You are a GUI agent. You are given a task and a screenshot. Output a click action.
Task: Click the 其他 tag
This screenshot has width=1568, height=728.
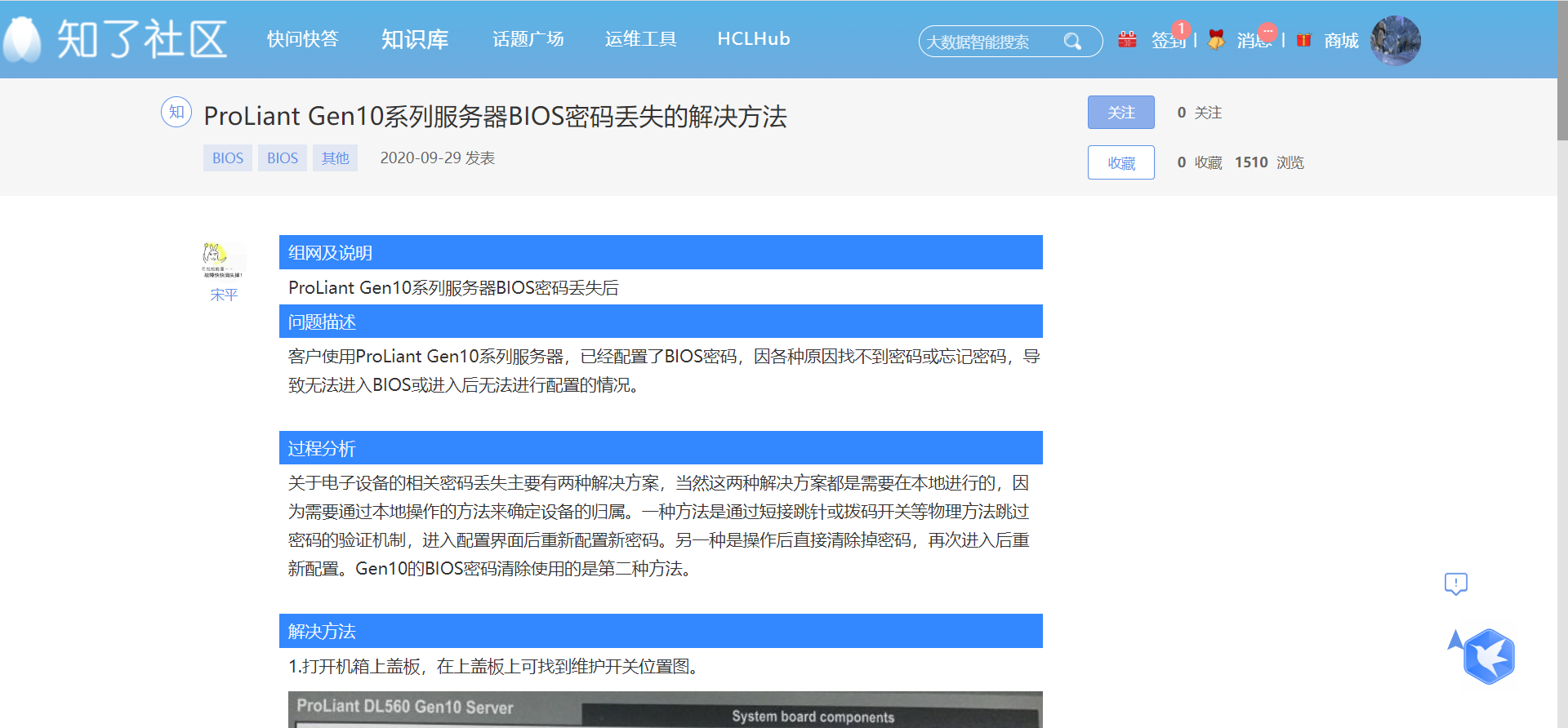335,158
